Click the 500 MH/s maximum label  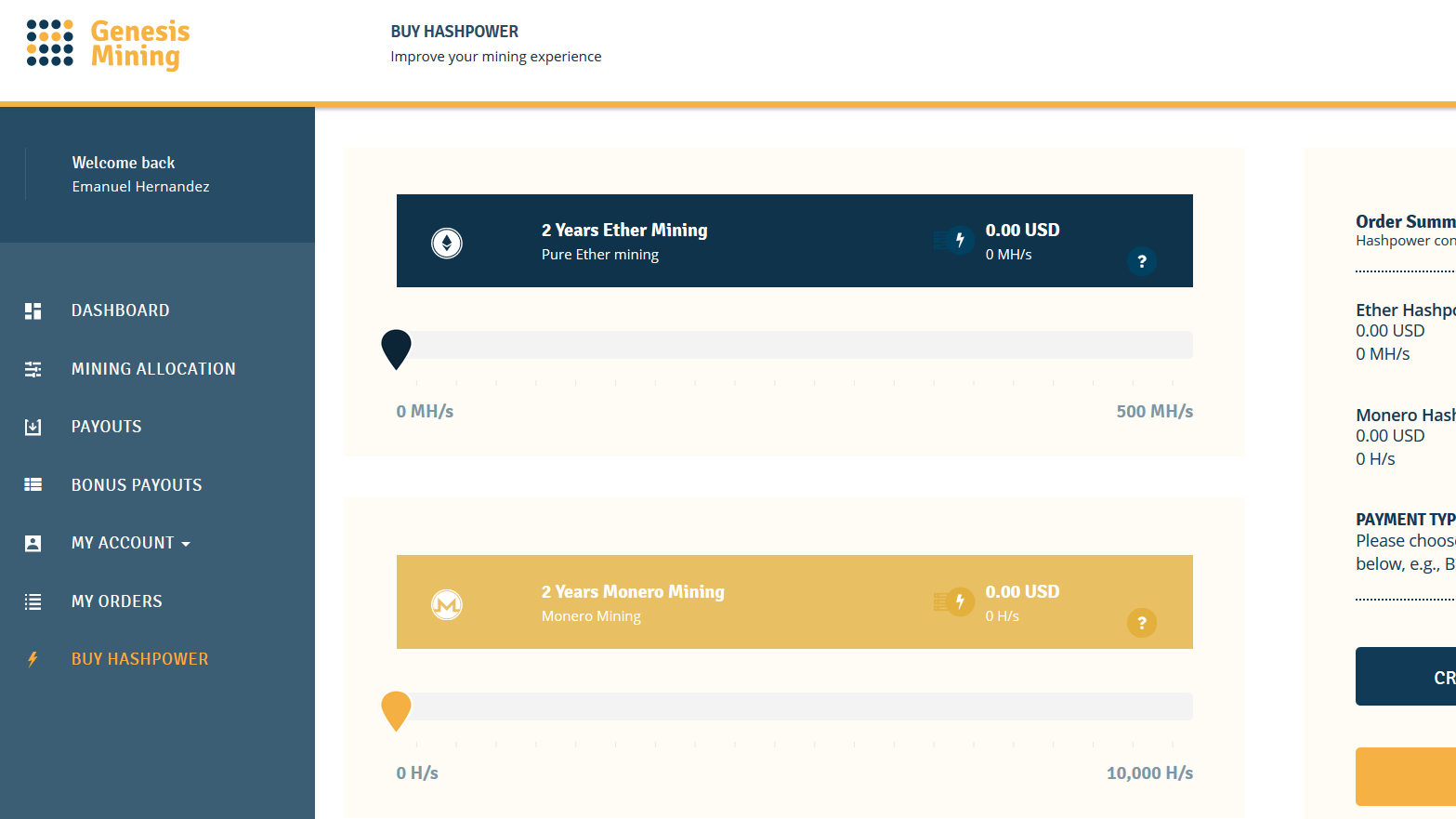[1155, 411]
